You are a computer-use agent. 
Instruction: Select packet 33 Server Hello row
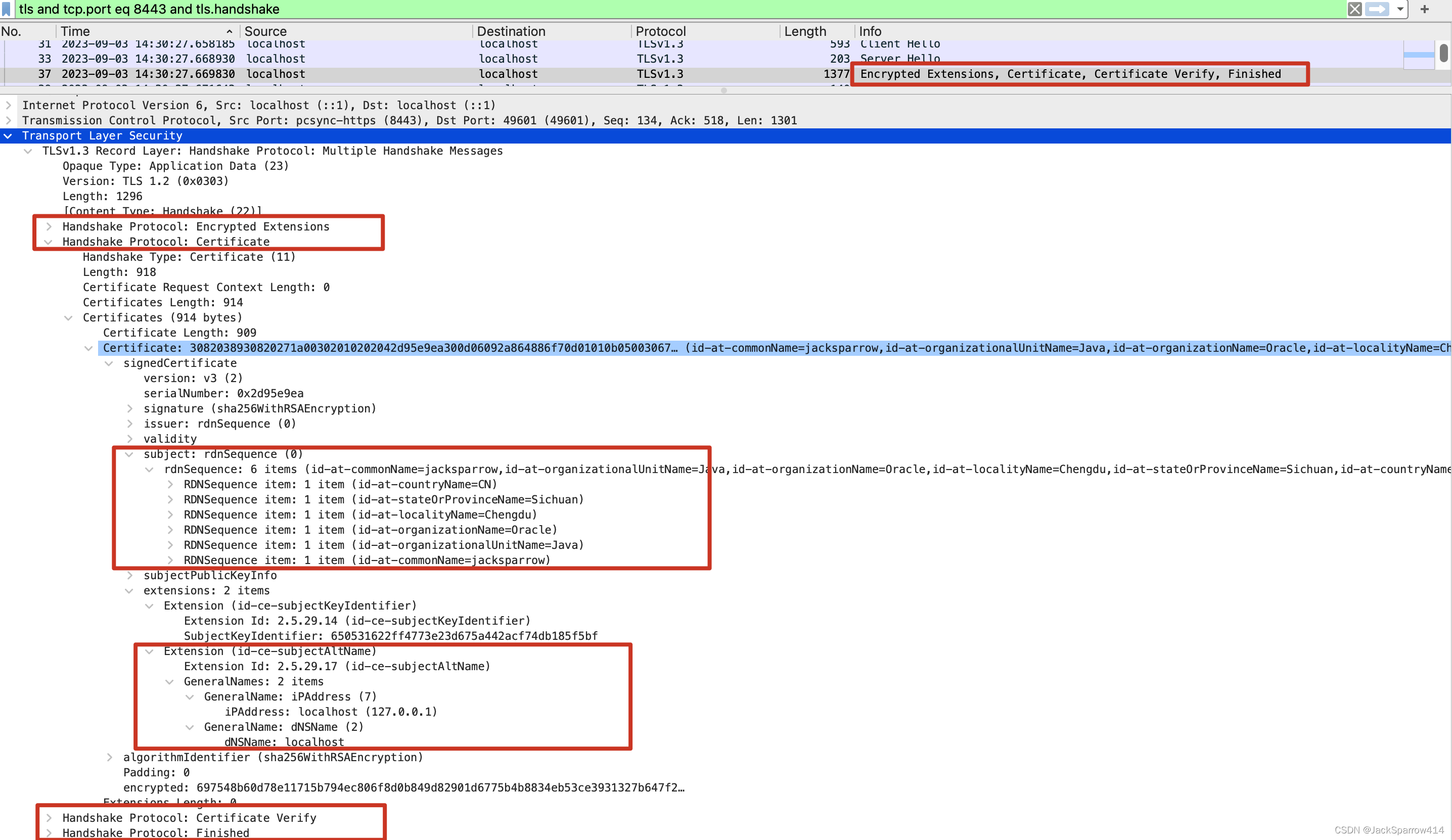(703, 59)
